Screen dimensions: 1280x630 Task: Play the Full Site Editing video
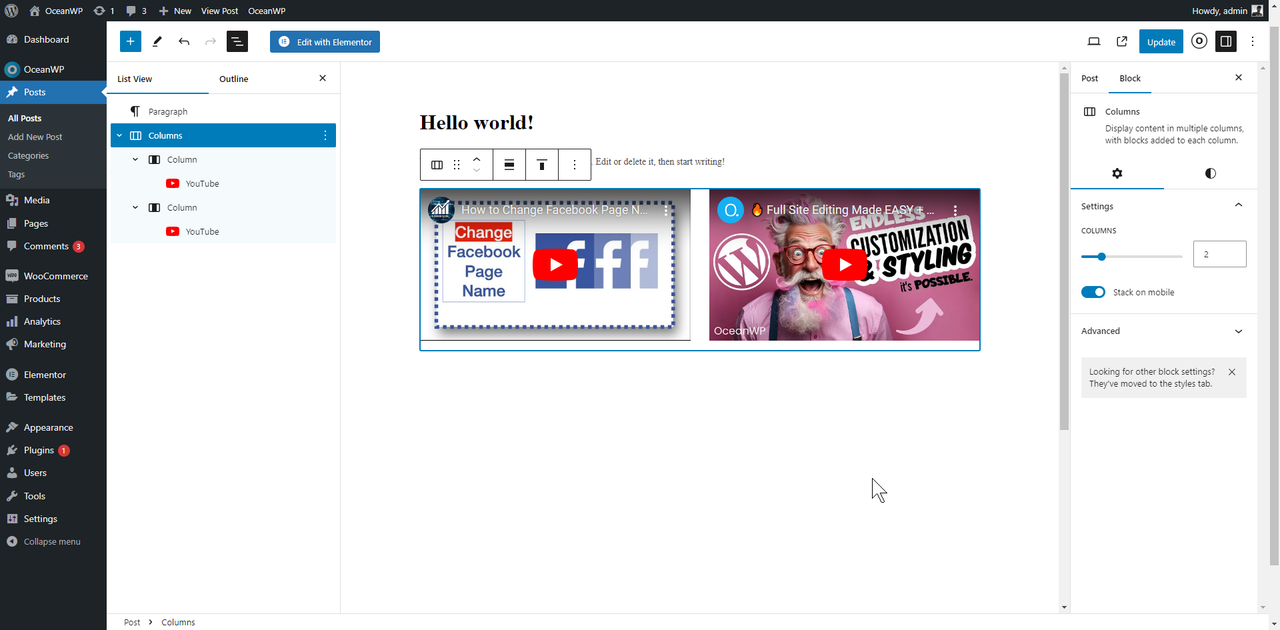[845, 265]
